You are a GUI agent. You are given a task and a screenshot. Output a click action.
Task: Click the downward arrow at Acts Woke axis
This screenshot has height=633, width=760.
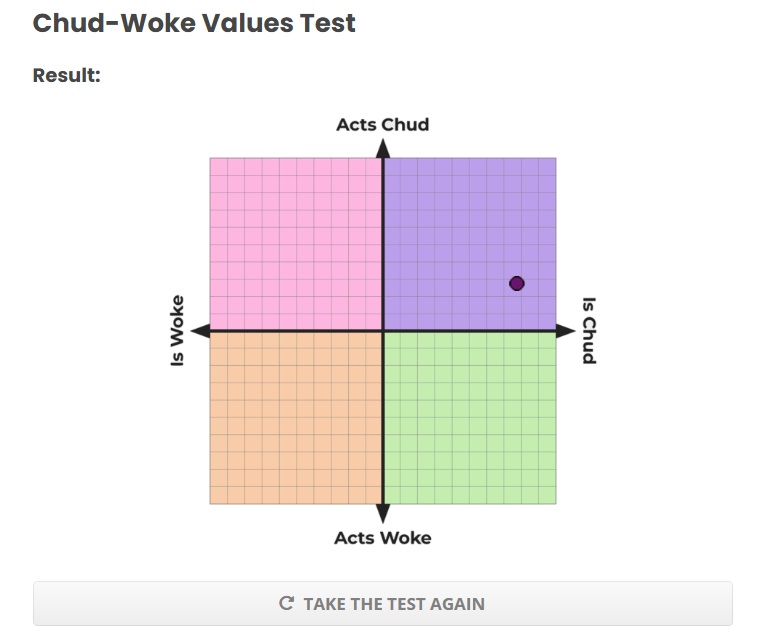click(x=383, y=513)
